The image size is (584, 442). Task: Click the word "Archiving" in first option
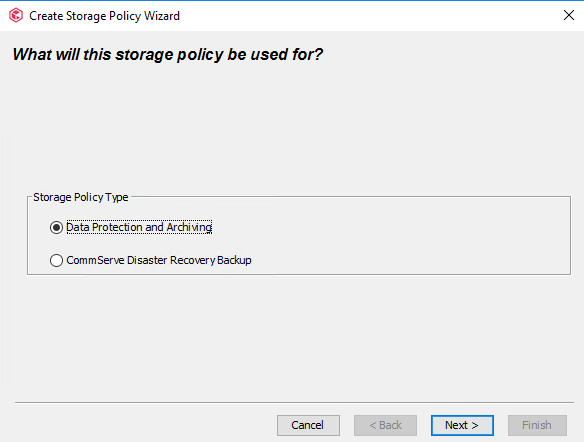pos(189,227)
